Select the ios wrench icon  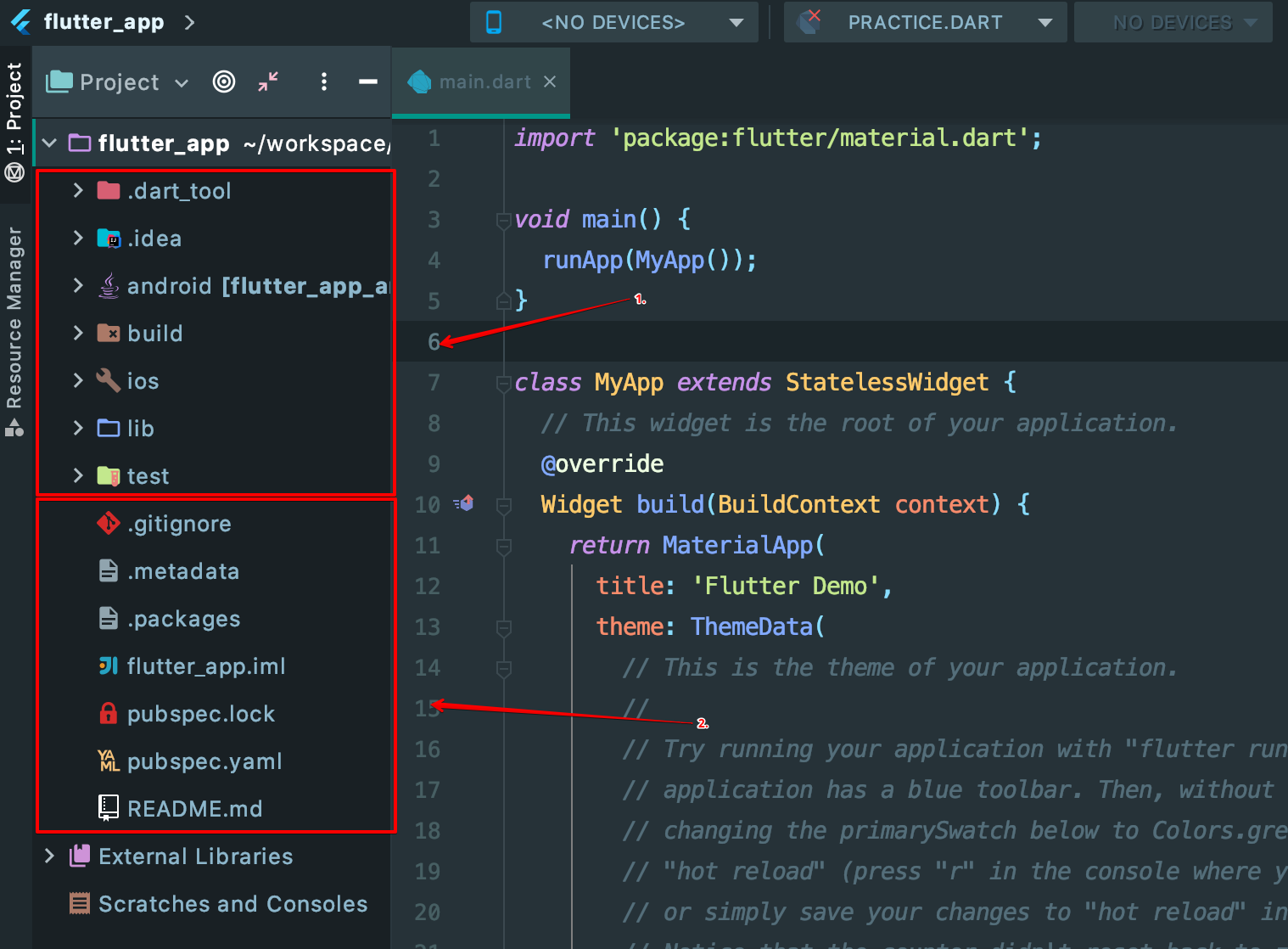pyautogui.click(x=109, y=380)
